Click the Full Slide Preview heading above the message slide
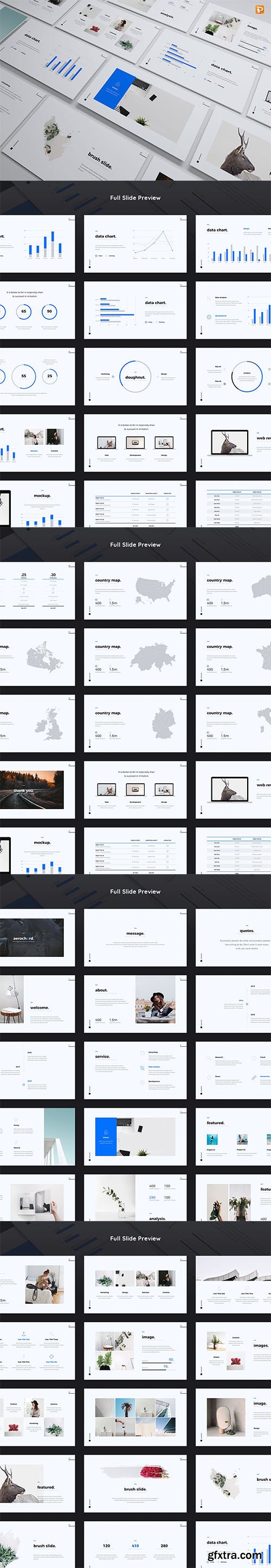 tap(135, 892)
